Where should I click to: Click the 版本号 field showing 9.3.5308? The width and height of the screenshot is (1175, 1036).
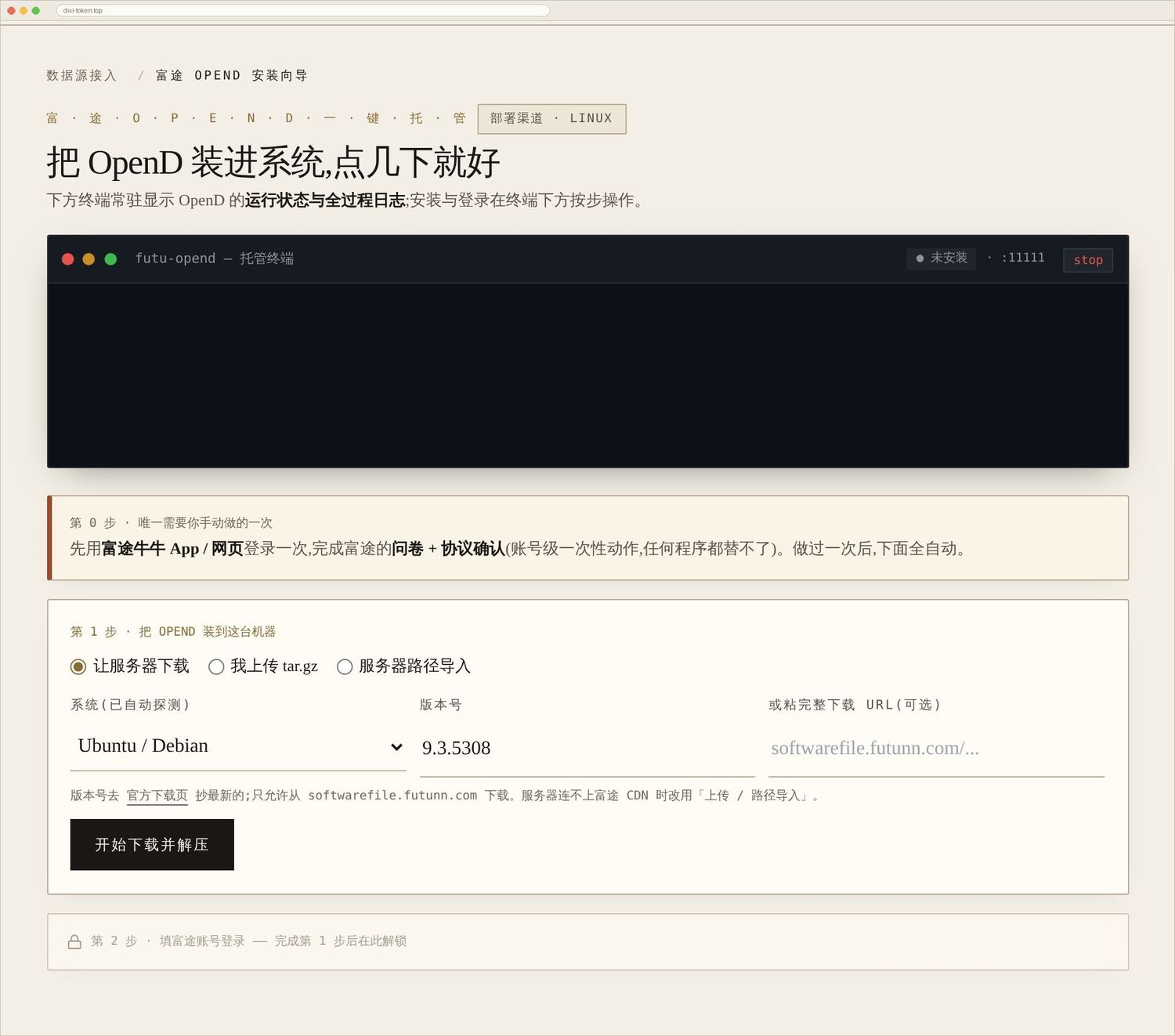click(x=587, y=748)
